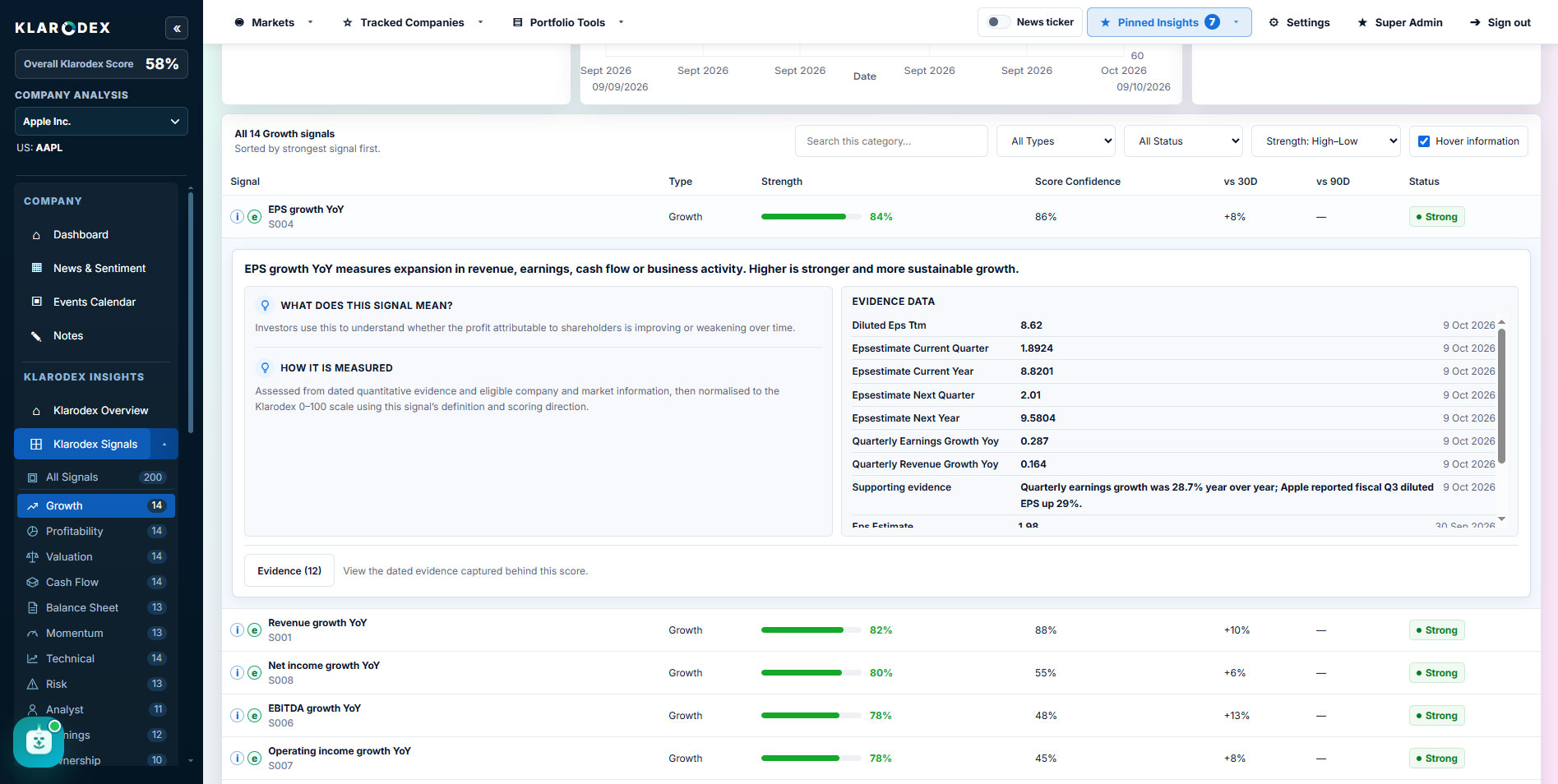Collapse the Klarodex Signals submenu arrow
Viewport: 1558px width, 784px height.
tap(164, 445)
